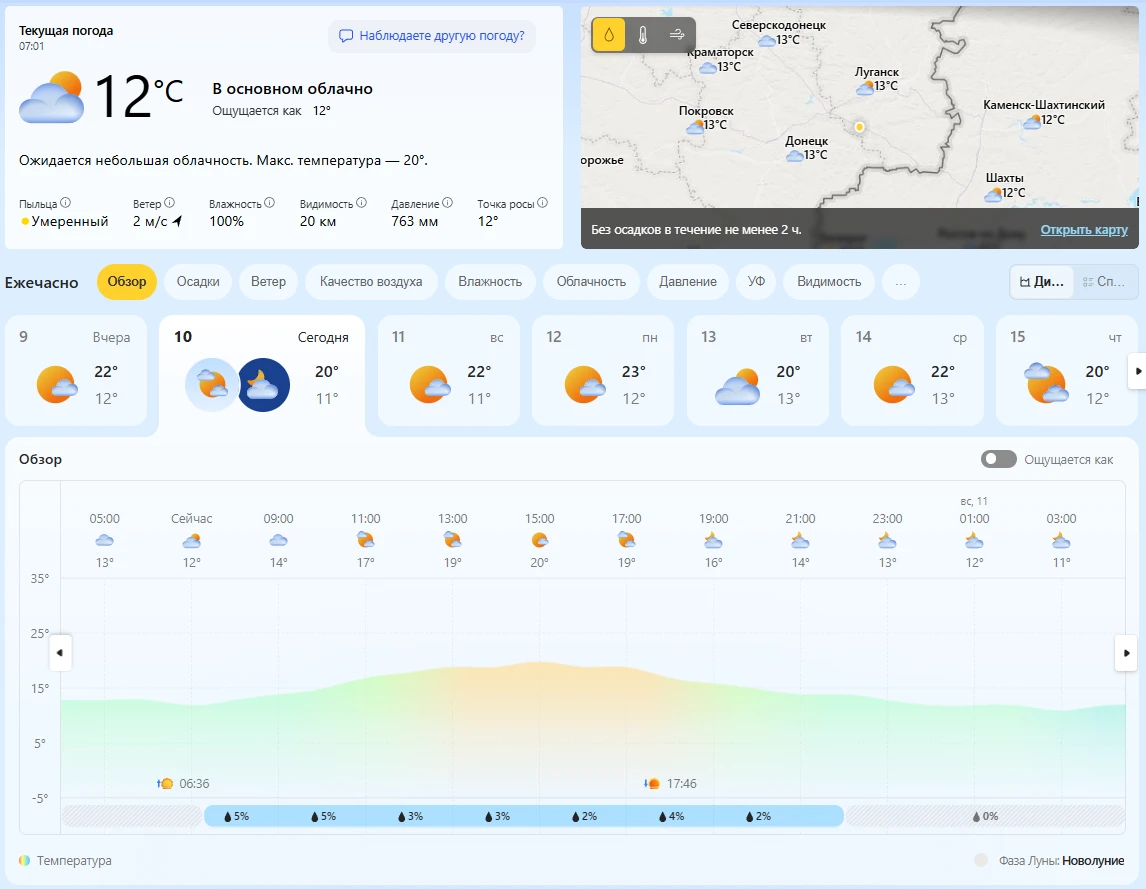Select Thursday 15 forecast card
The height and width of the screenshot is (889, 1146).
(1067, 371)
